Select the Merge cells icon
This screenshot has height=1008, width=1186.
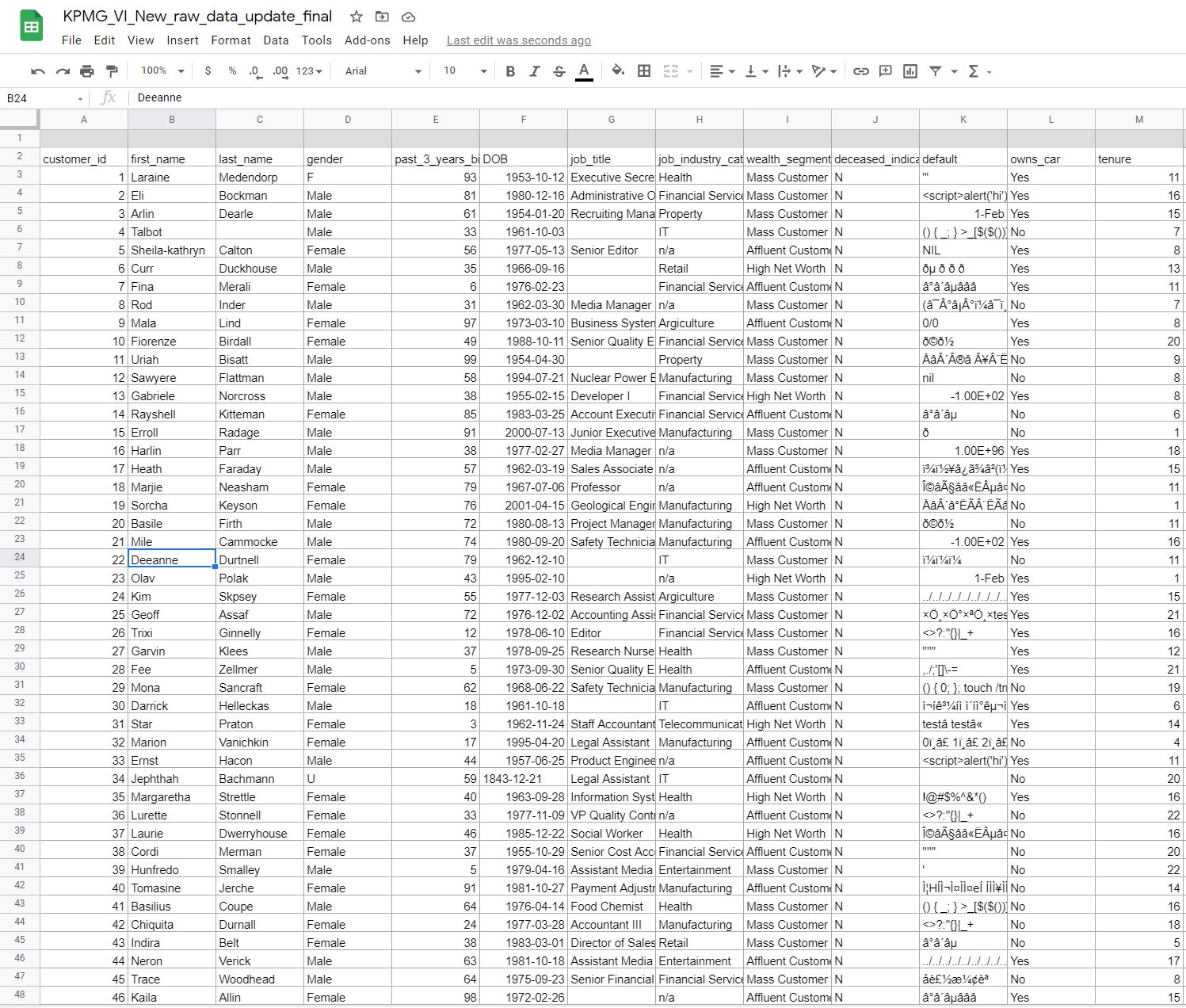click(x=671, y=71)
